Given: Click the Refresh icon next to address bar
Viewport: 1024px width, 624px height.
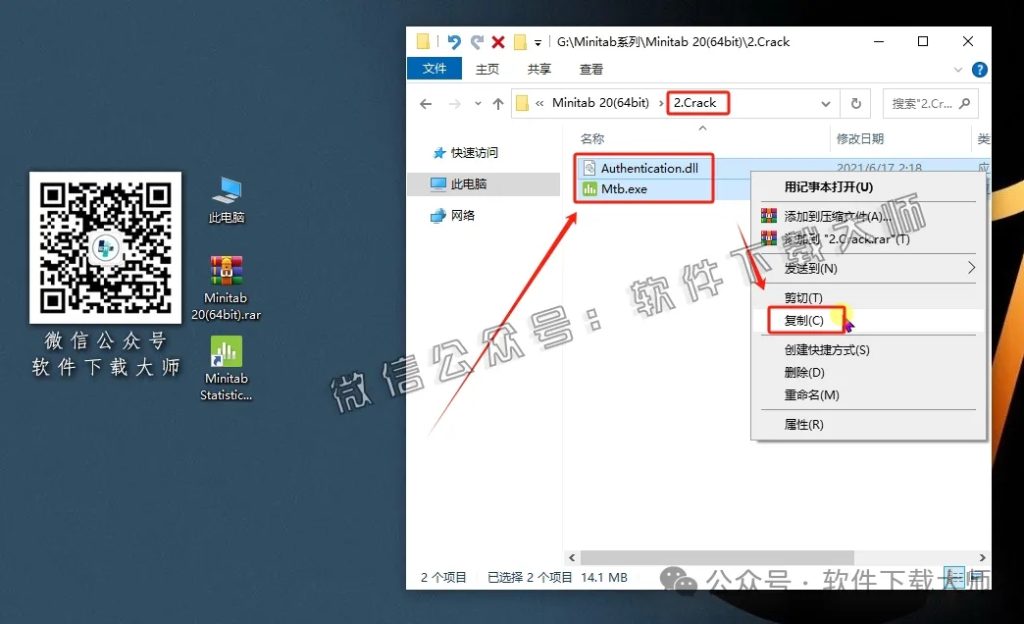Looking at the screenshot, I should (x=857, y=103).
